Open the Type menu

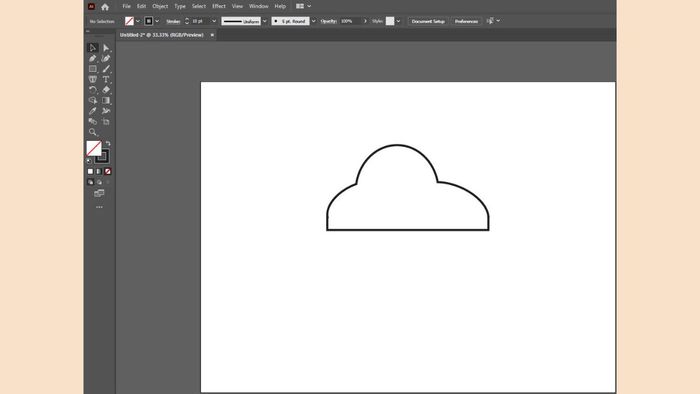tap(180, 6)
